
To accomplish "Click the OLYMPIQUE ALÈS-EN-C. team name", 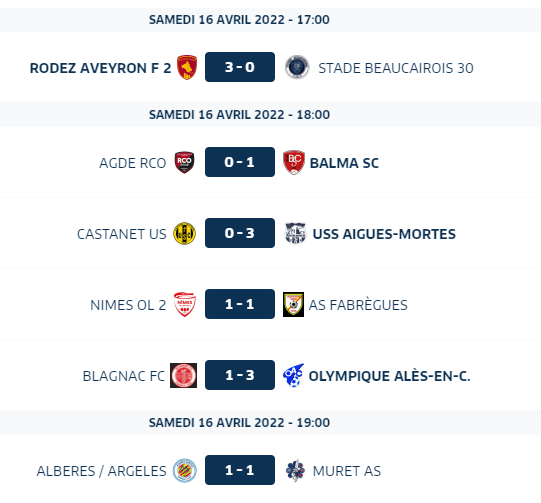I will tap(390, 376).
